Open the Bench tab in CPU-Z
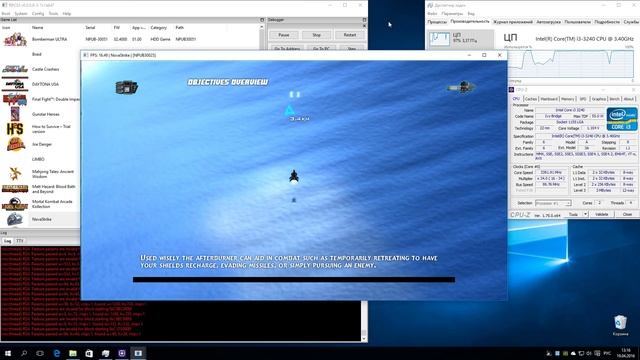This screenshot has width=640, height=360. (x=614, y=99)
